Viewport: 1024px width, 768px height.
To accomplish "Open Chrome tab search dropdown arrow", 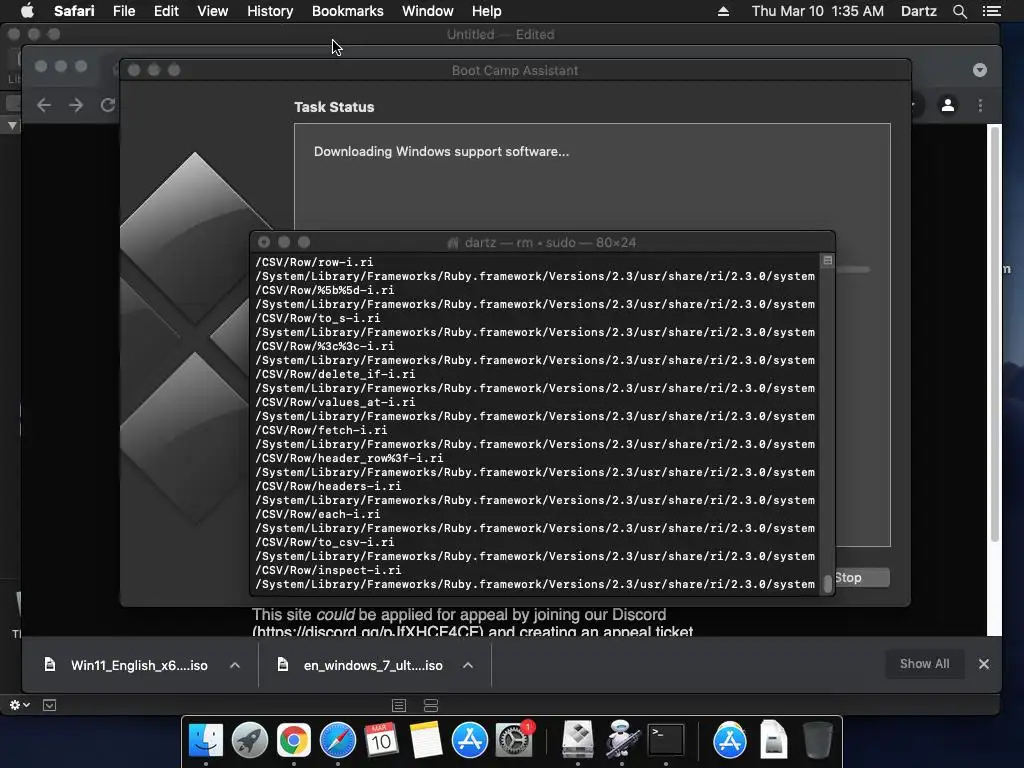I will coord(980,71).
